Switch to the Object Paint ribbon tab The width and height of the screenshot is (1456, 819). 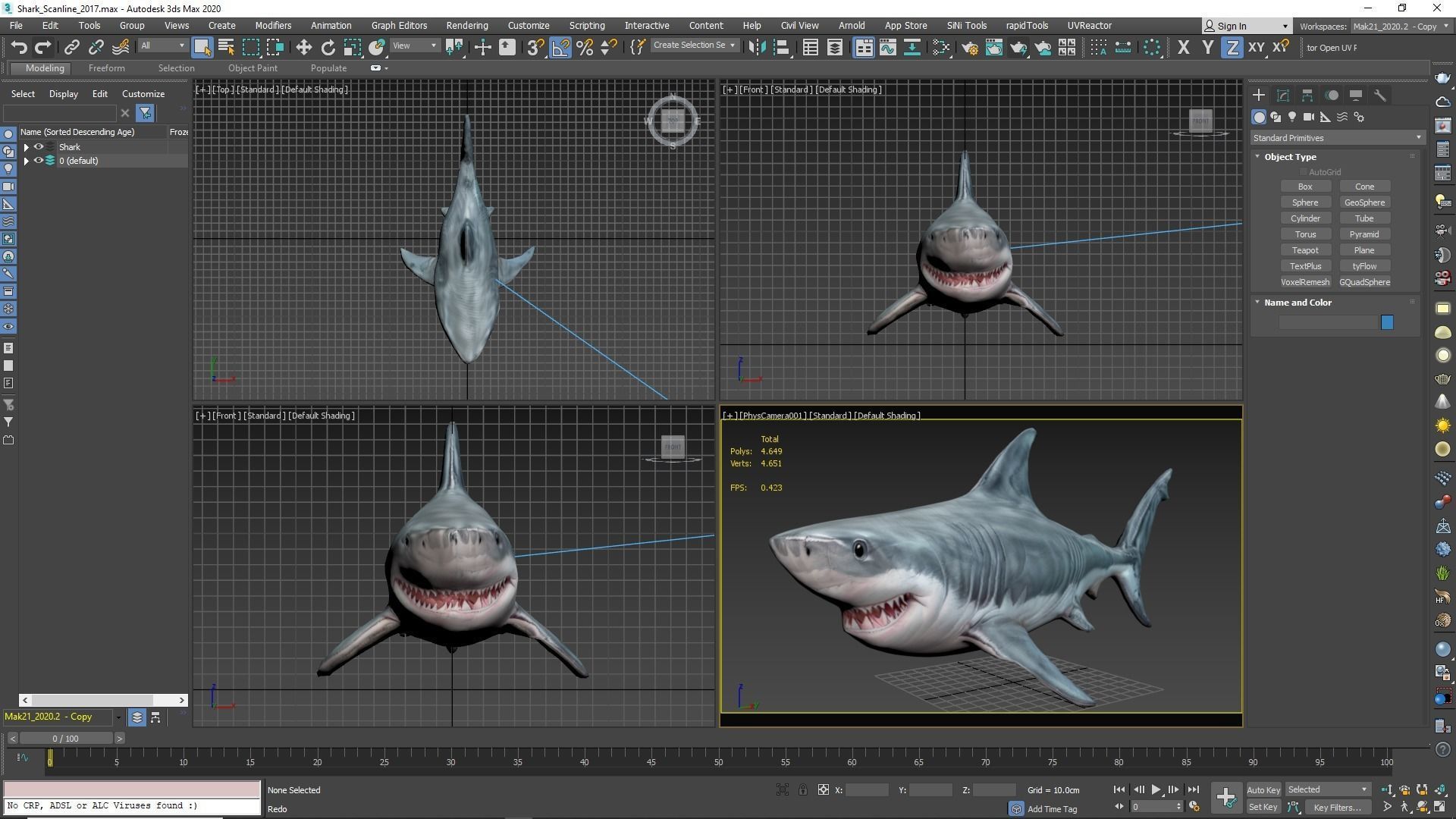pos(253,68)
